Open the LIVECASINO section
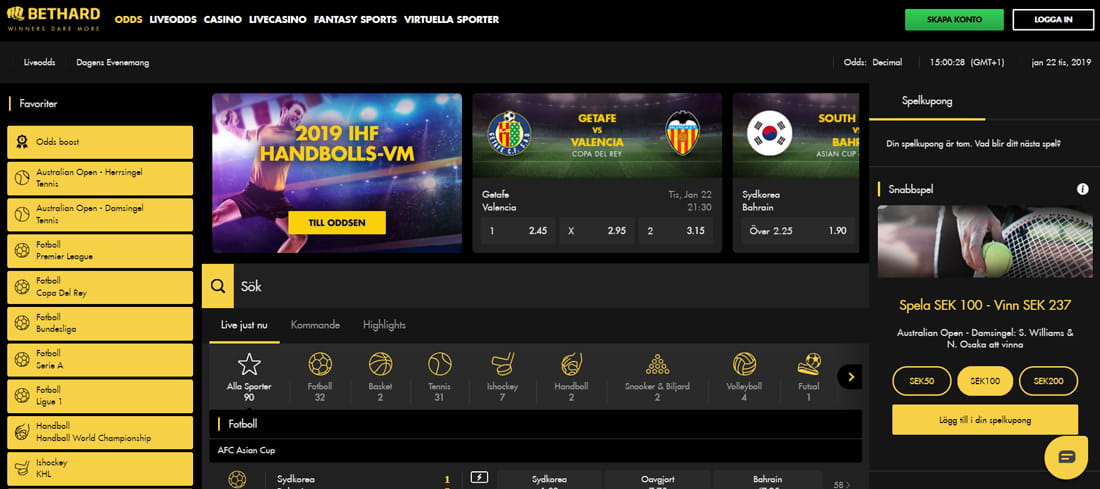 click(278, 20)
